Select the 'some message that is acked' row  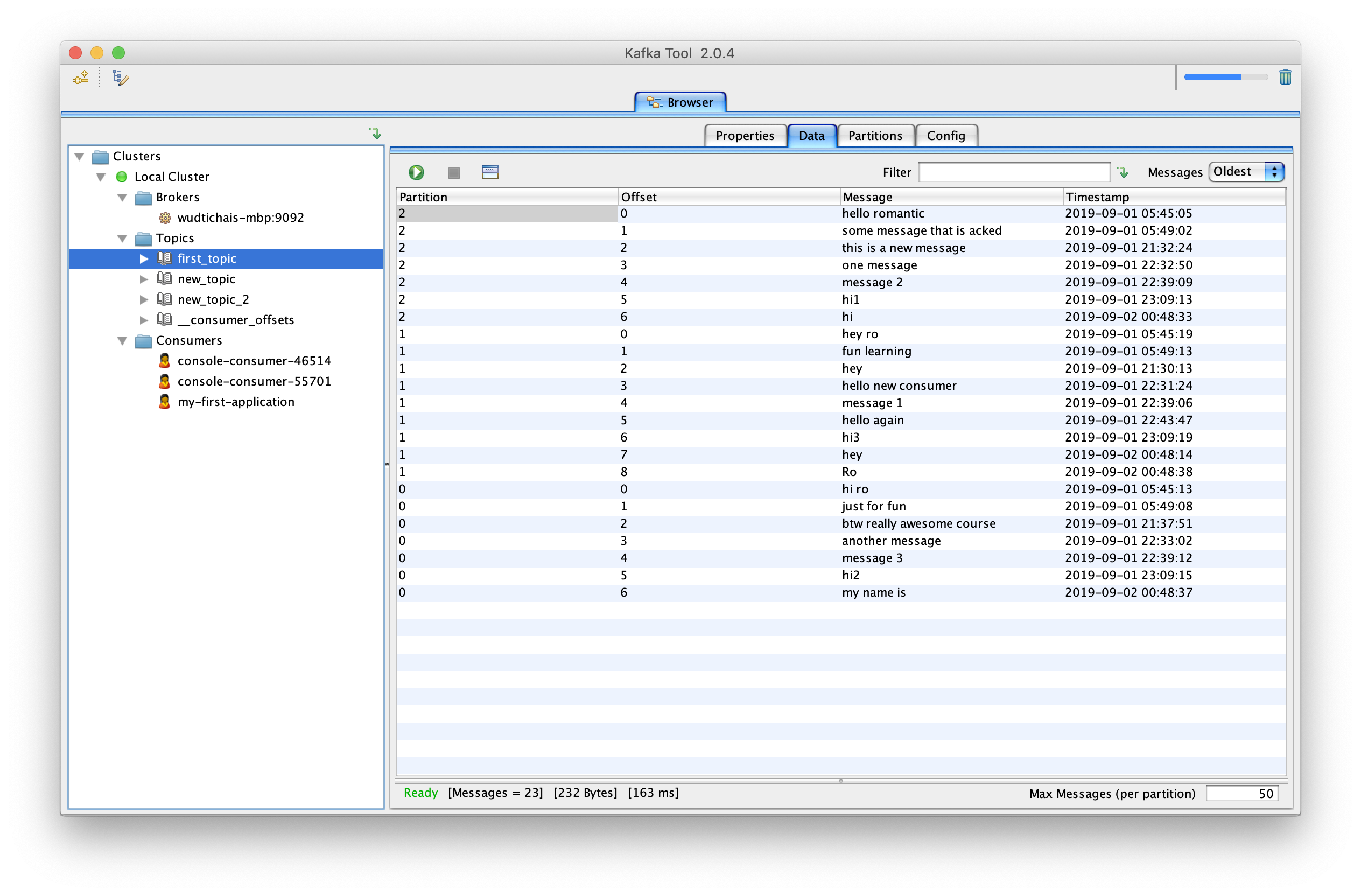(x=841, y=230)
